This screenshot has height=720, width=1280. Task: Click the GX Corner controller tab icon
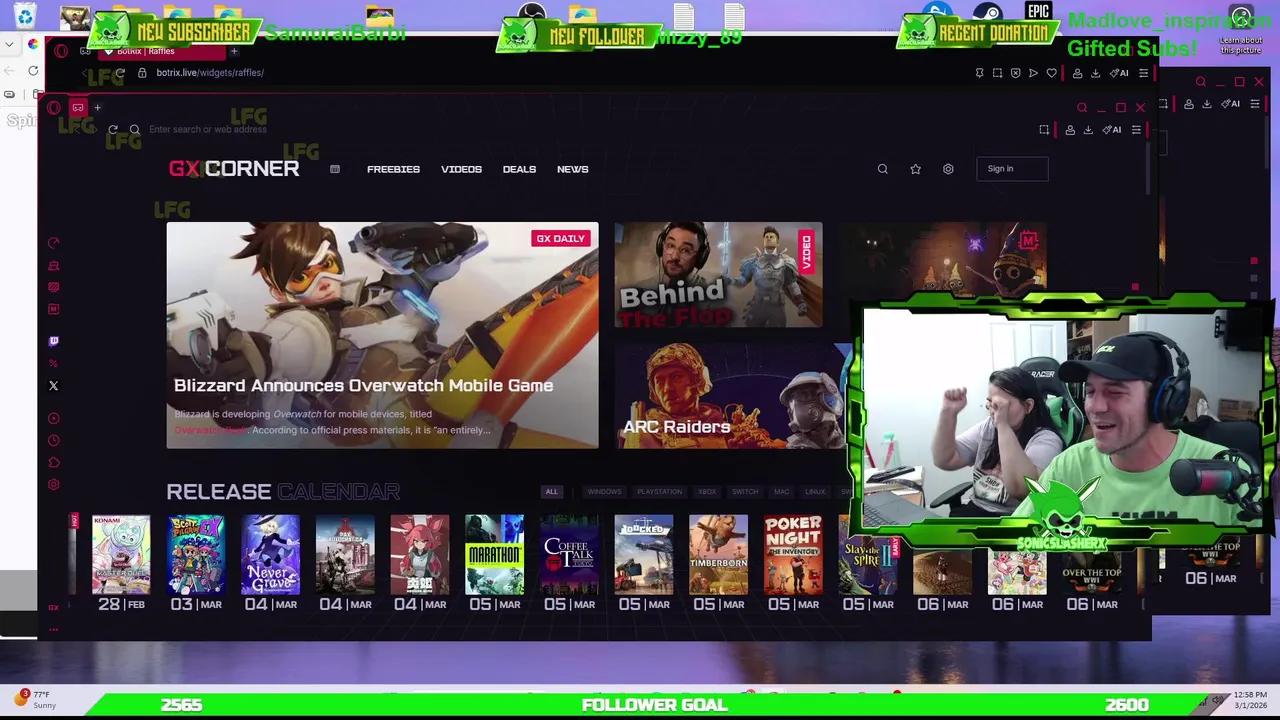[x=77, y=108]
